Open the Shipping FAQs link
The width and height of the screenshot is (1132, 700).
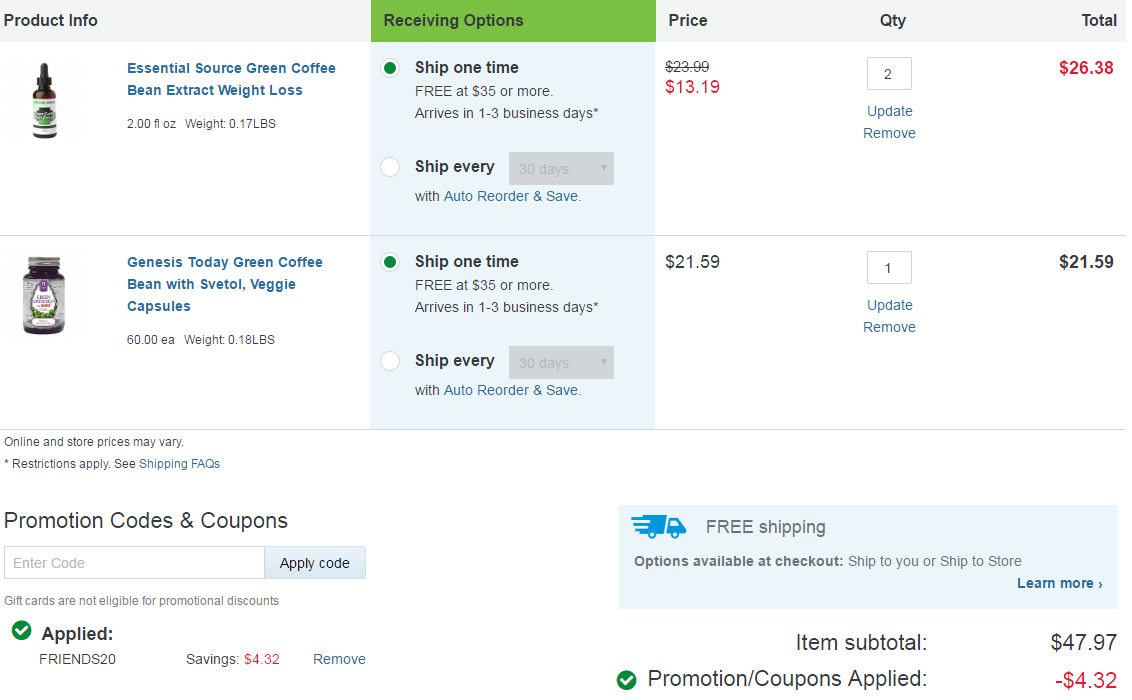179,464
